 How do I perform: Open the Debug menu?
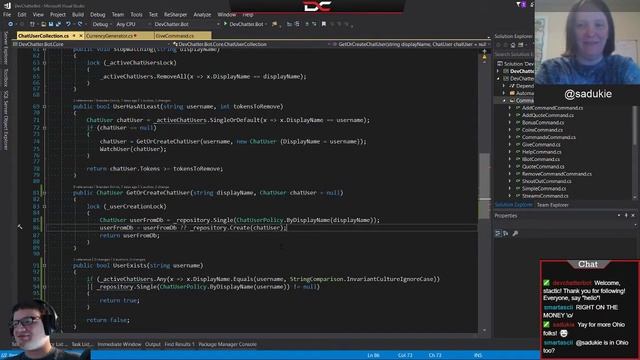coord(98,15)
